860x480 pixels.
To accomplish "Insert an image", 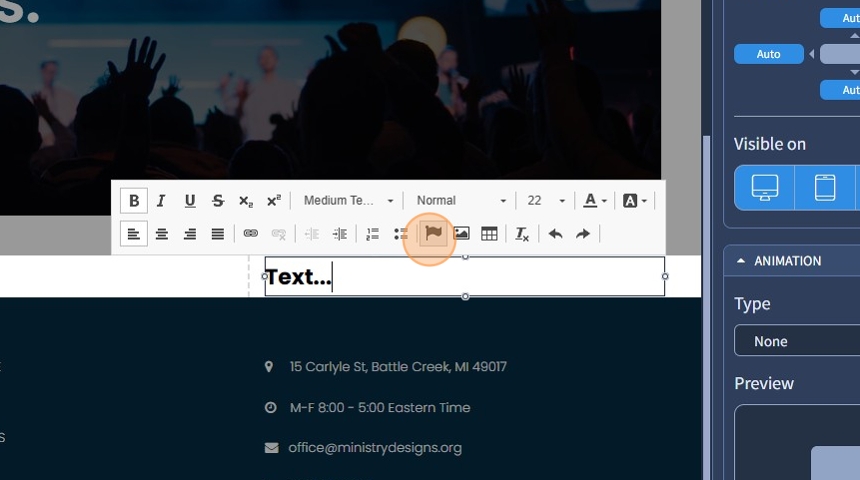I will click(461, 234).
